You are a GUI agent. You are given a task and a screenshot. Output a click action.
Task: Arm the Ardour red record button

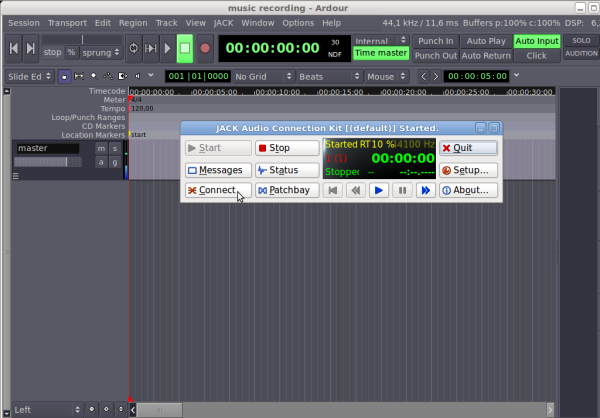click(205, 49)
